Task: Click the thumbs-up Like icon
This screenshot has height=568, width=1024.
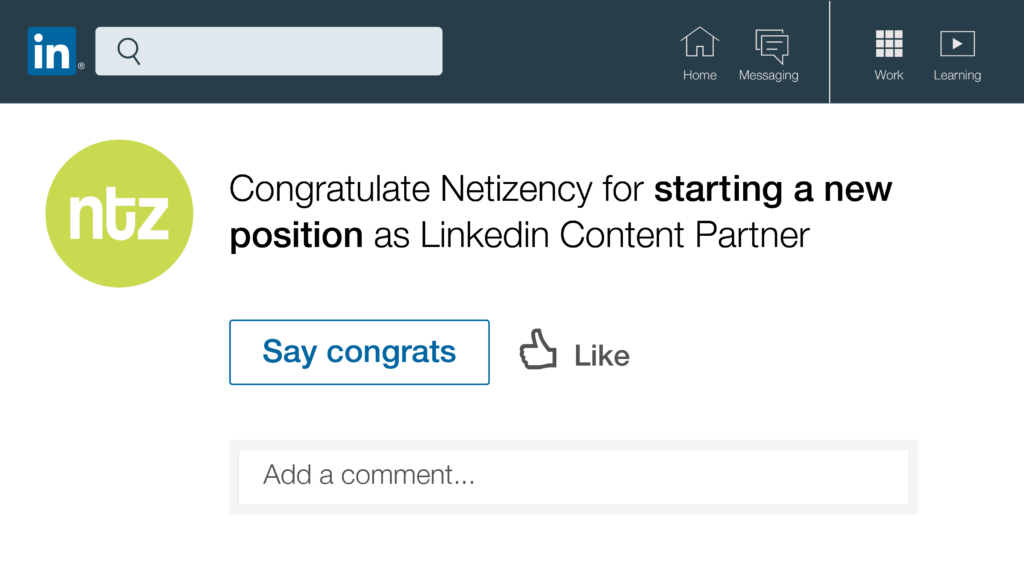Action: [538, 351]
